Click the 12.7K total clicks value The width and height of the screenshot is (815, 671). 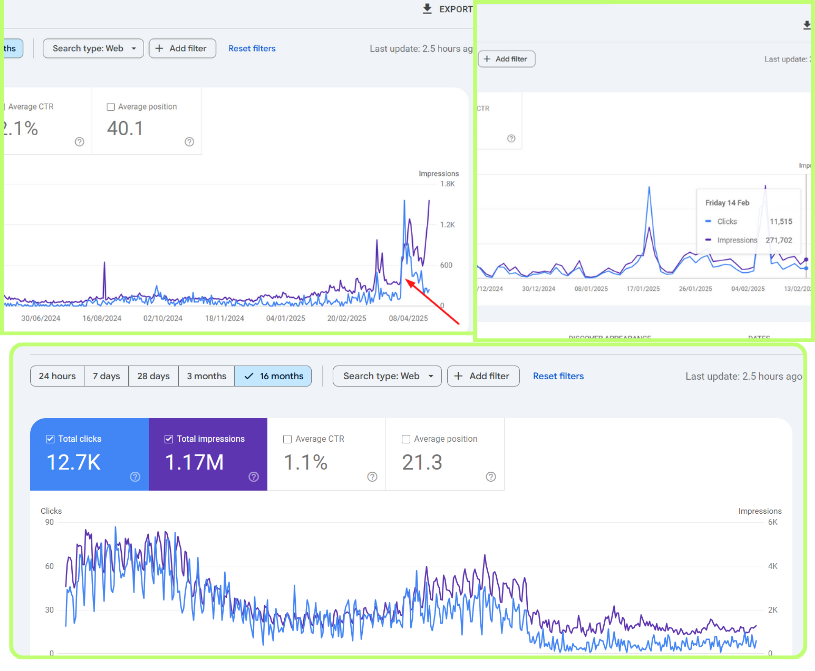tap(73, 462)
